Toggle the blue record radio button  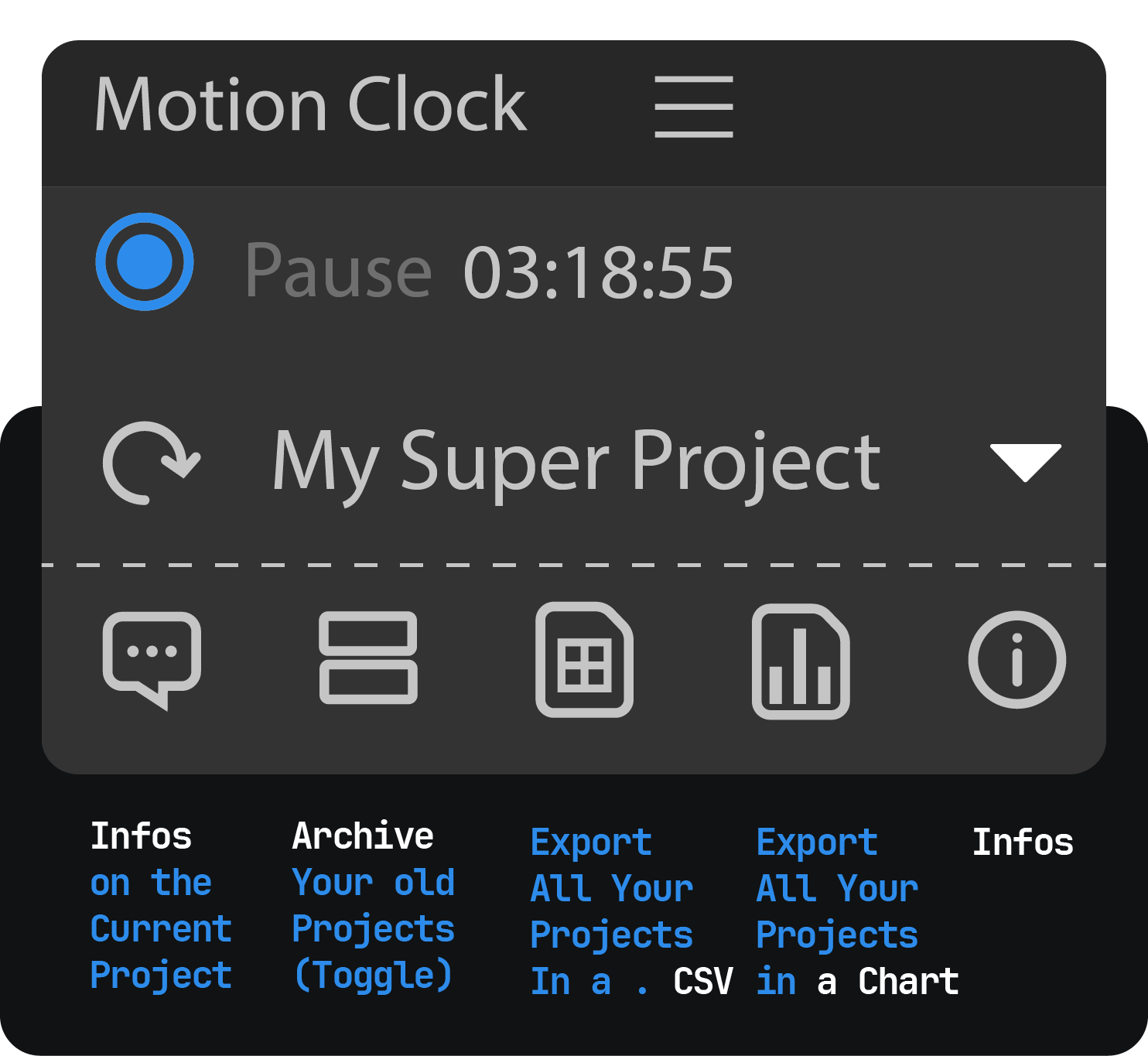point(145,261)
